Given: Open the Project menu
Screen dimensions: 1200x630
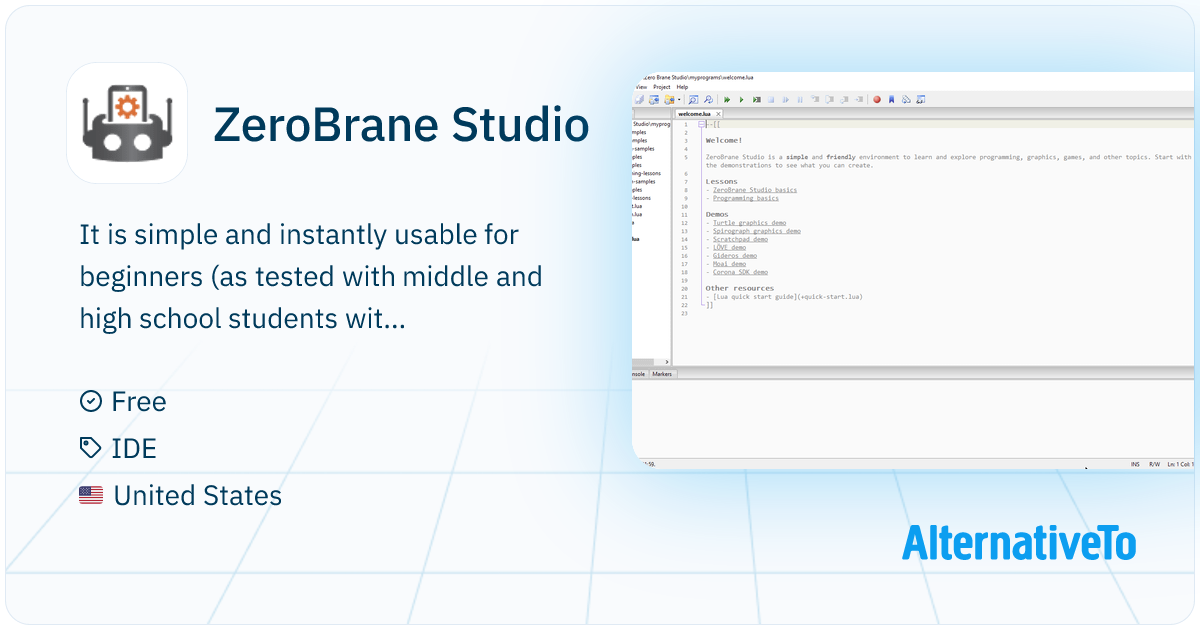Looking at the screenshot, I should click(661, 87).
